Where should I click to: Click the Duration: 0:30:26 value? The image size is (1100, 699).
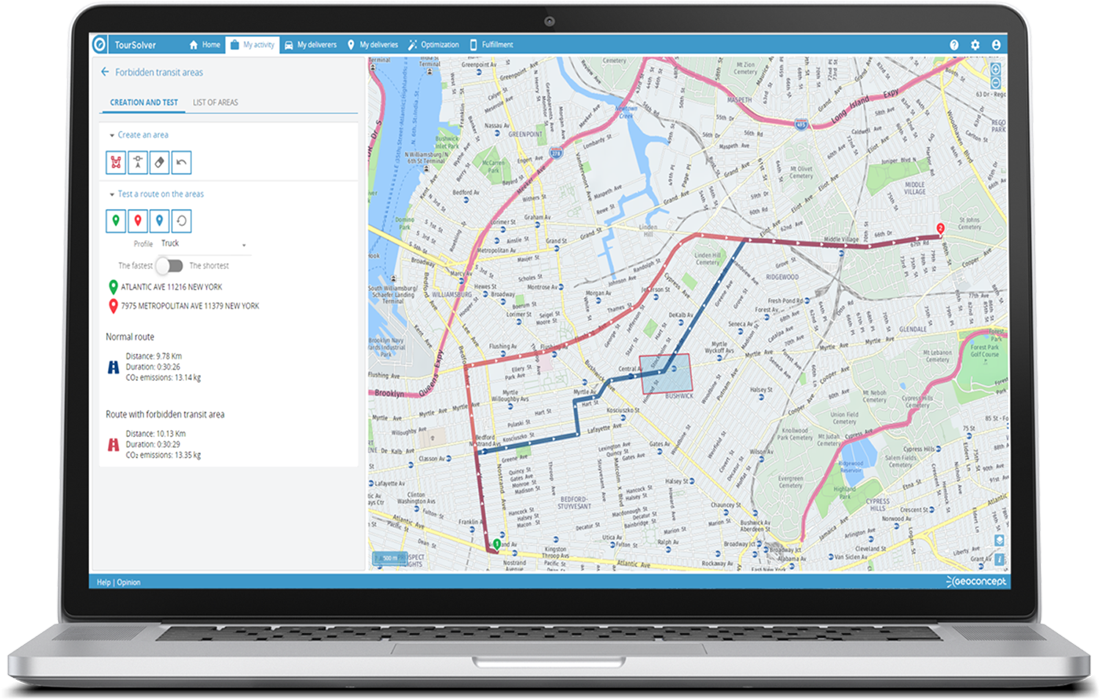(x=153, y=366)
